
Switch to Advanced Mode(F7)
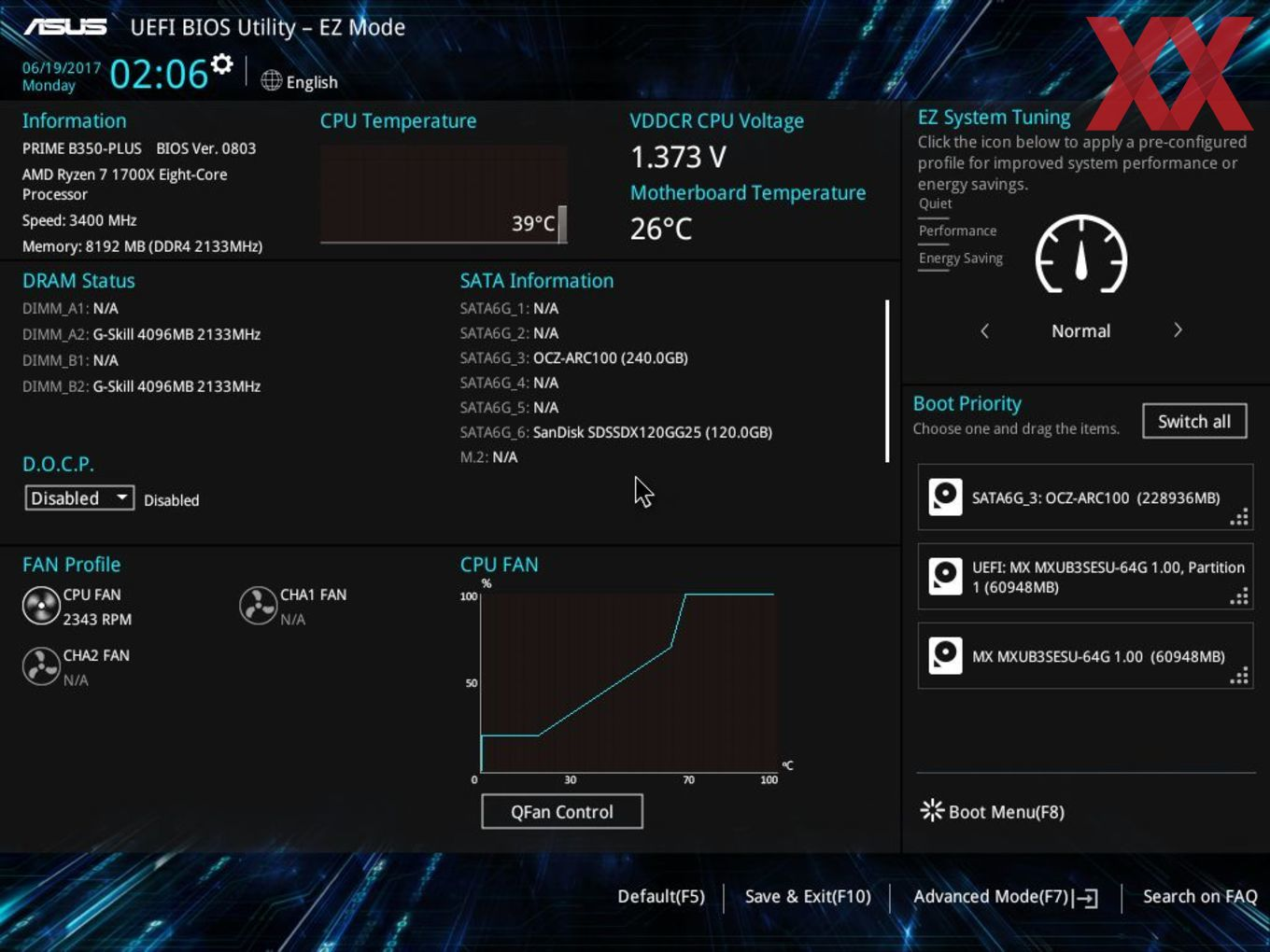(990, 897)
